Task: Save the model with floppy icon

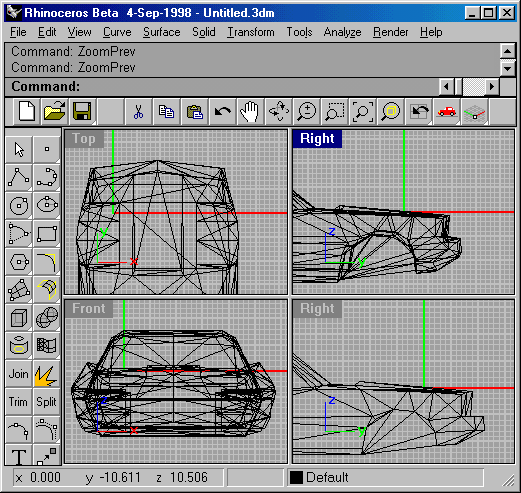Action: point(82,111)
